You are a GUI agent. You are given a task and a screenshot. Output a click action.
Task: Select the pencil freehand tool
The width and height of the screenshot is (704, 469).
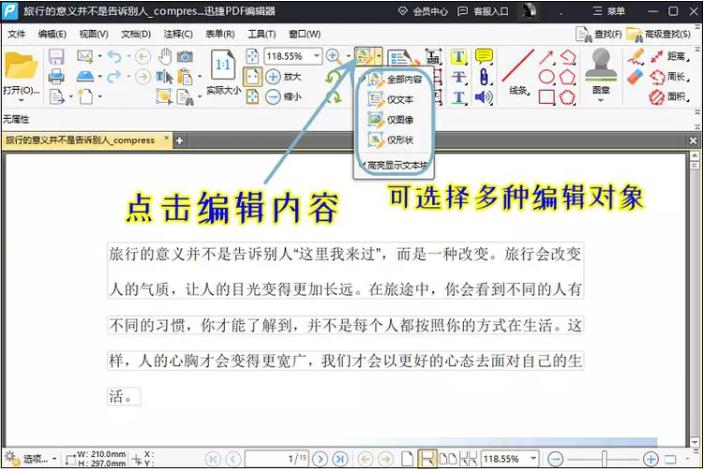click(x=636, y=57)
